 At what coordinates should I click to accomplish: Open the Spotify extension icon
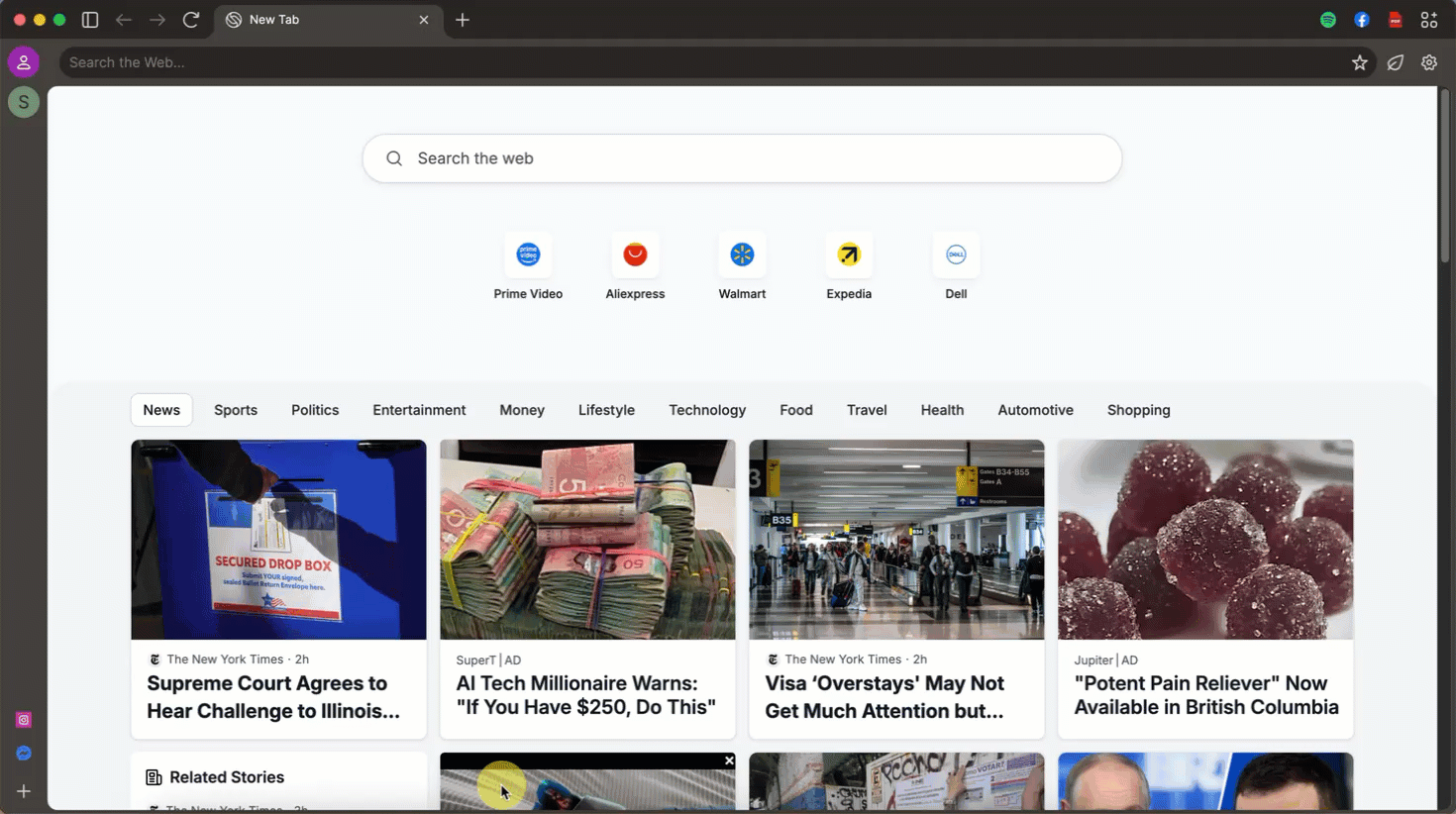tap(1328, 20)
